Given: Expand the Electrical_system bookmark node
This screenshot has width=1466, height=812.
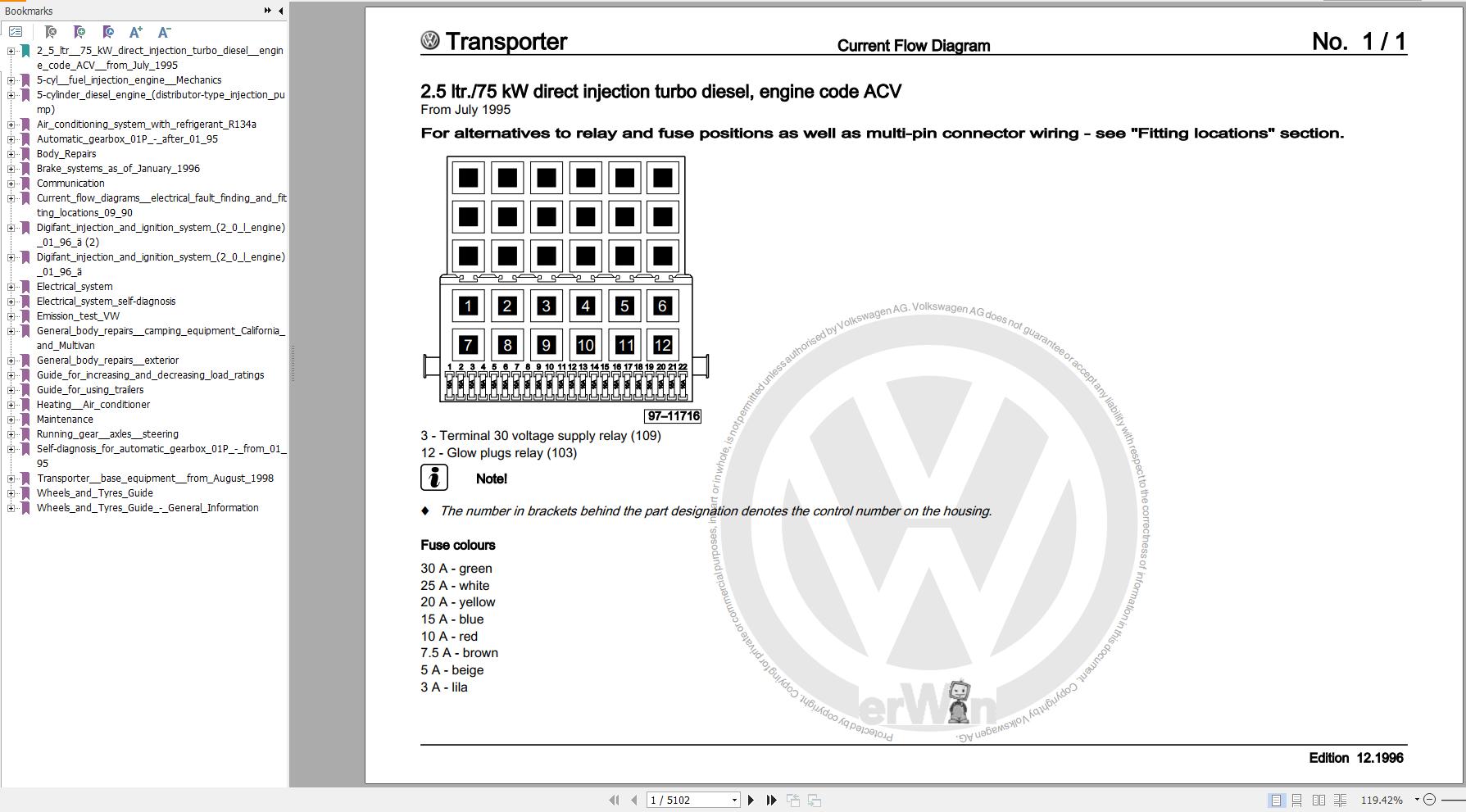Looking at the screenshot, I should [x=11, y=287].
